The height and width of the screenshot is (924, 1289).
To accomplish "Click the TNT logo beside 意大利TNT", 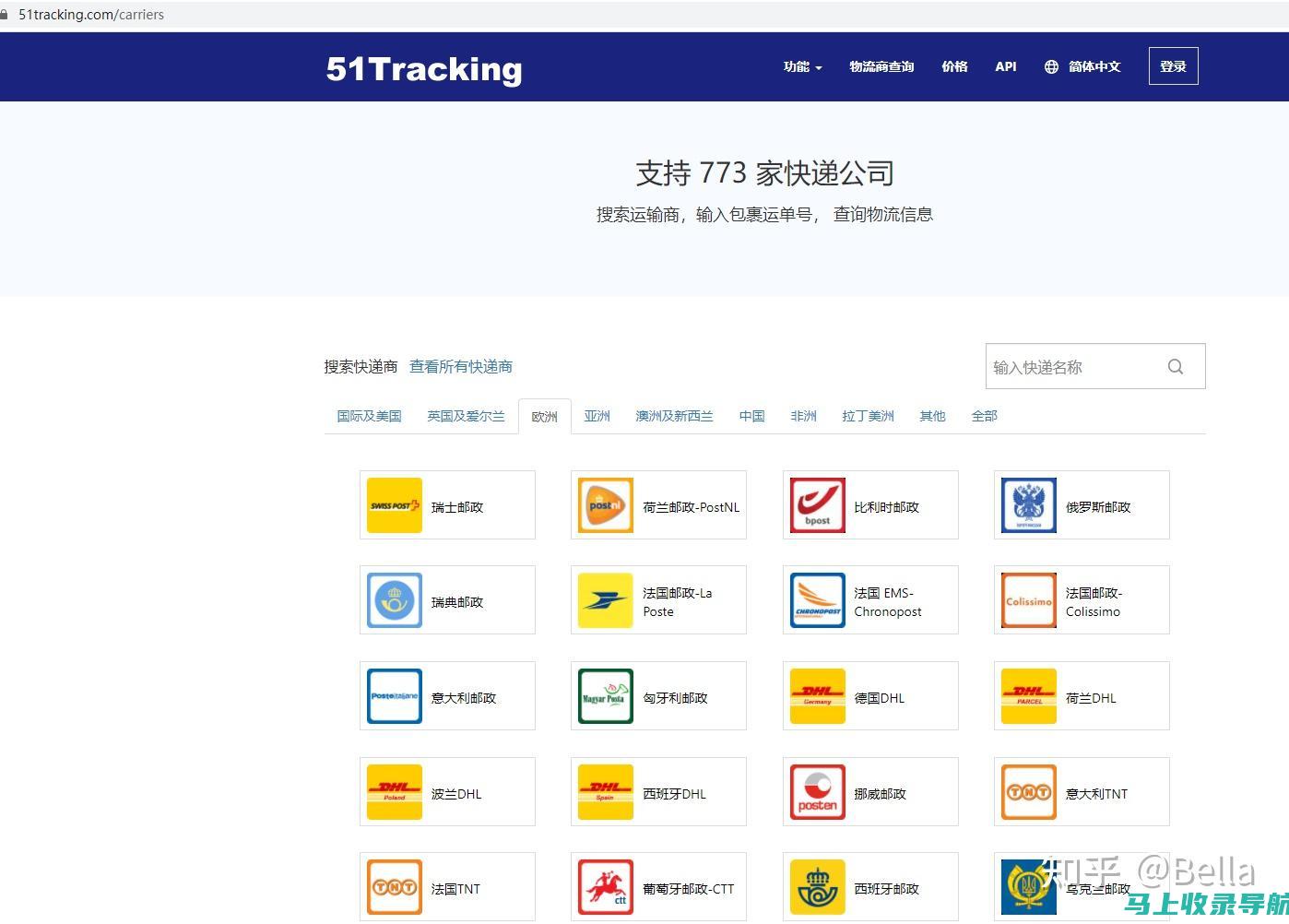I will 1029,792.
